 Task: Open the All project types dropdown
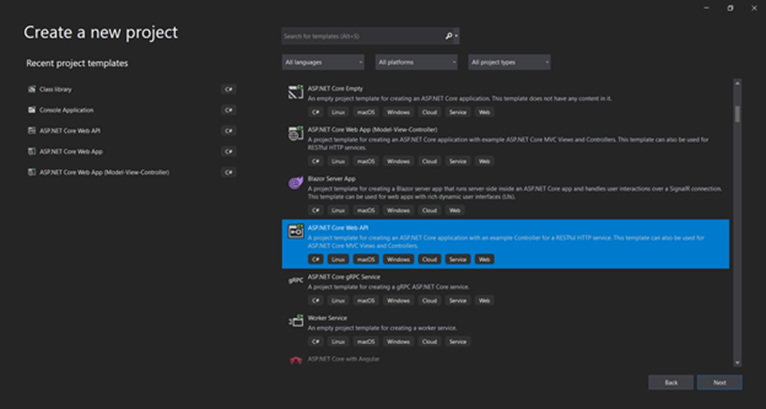pos(509,62)
